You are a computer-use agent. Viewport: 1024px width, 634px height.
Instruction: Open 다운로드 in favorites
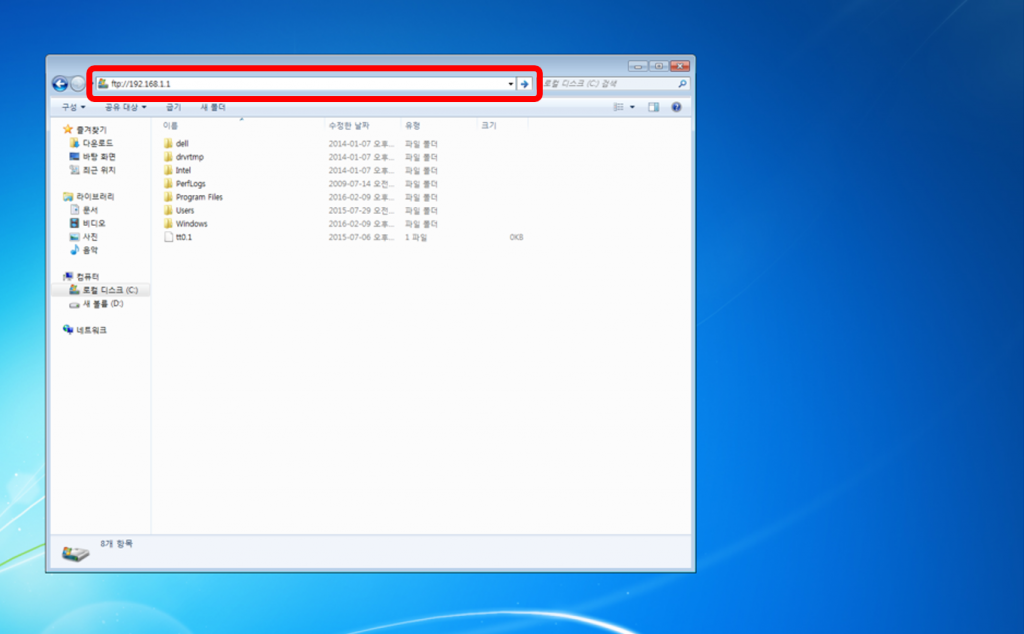click(x=91, y=143)
